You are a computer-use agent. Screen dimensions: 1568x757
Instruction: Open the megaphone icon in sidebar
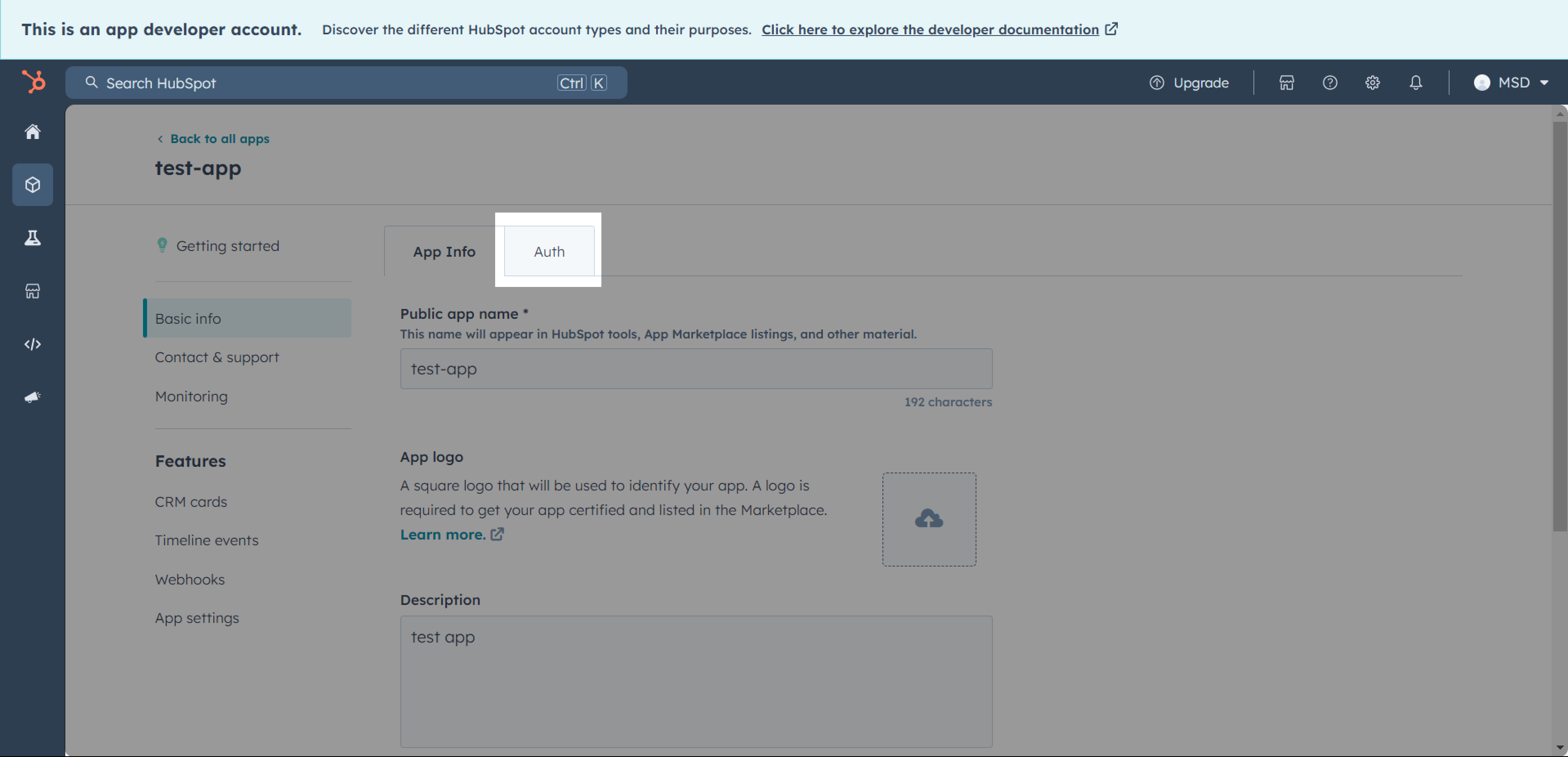(x=32, y=397)
